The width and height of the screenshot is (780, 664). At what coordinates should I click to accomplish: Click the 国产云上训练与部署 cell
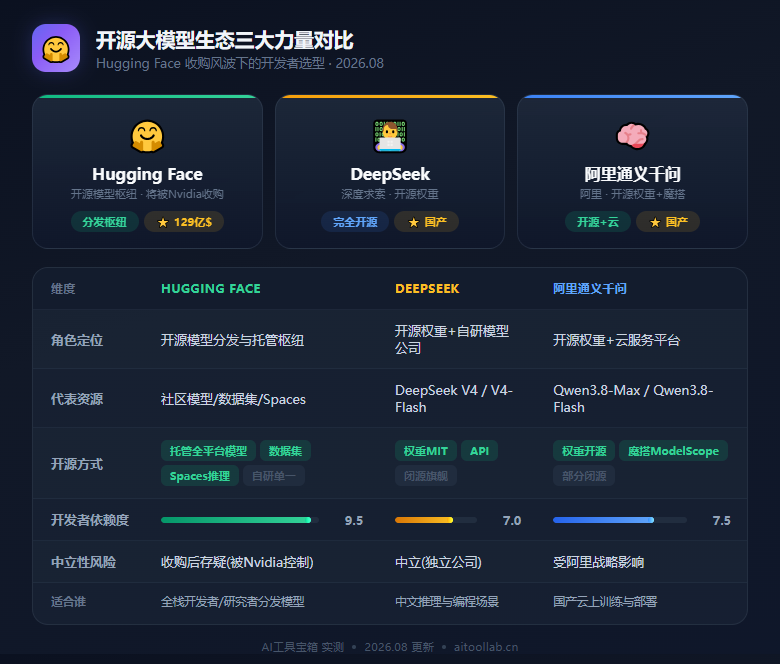point(605,602)
